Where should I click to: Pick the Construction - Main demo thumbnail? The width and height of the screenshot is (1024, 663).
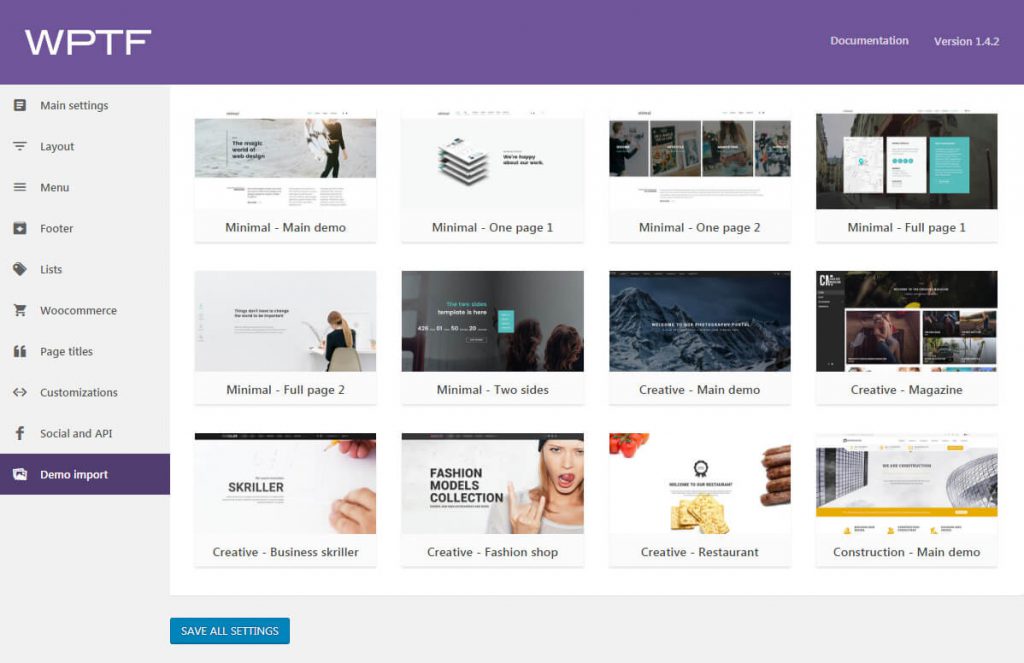(906, 485)
